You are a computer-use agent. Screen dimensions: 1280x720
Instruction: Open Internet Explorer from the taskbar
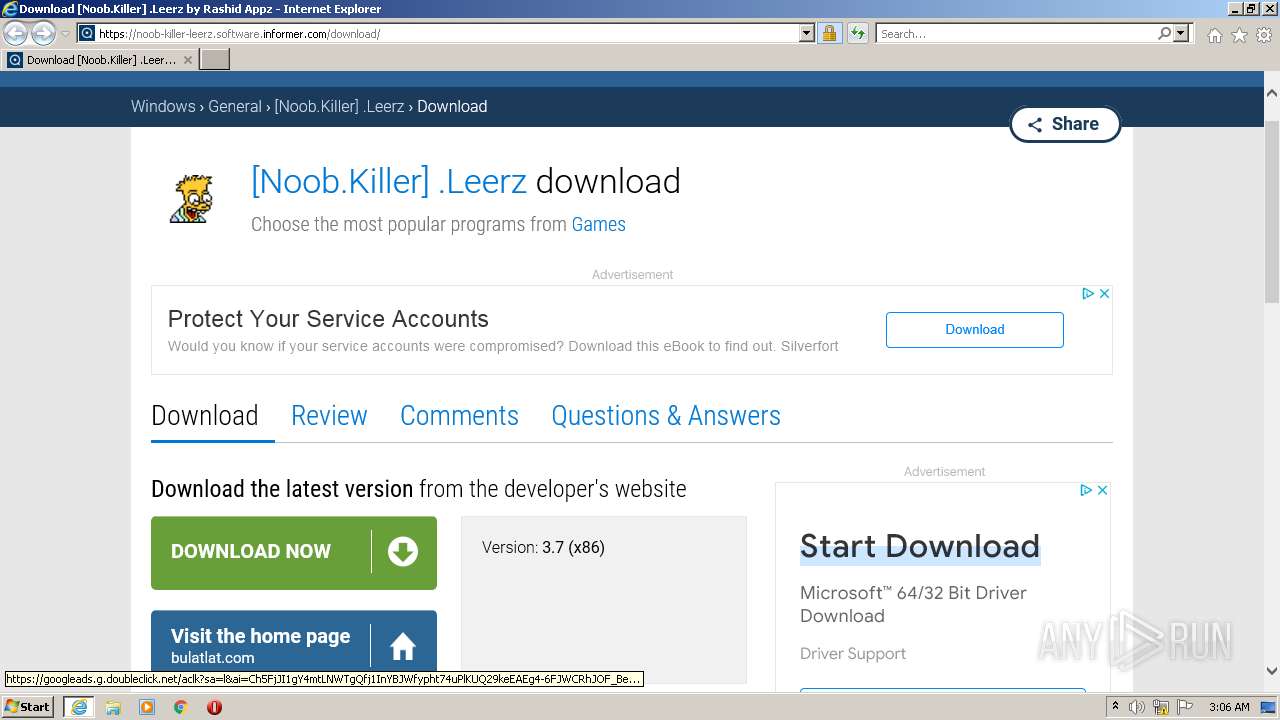pos(78,707)
